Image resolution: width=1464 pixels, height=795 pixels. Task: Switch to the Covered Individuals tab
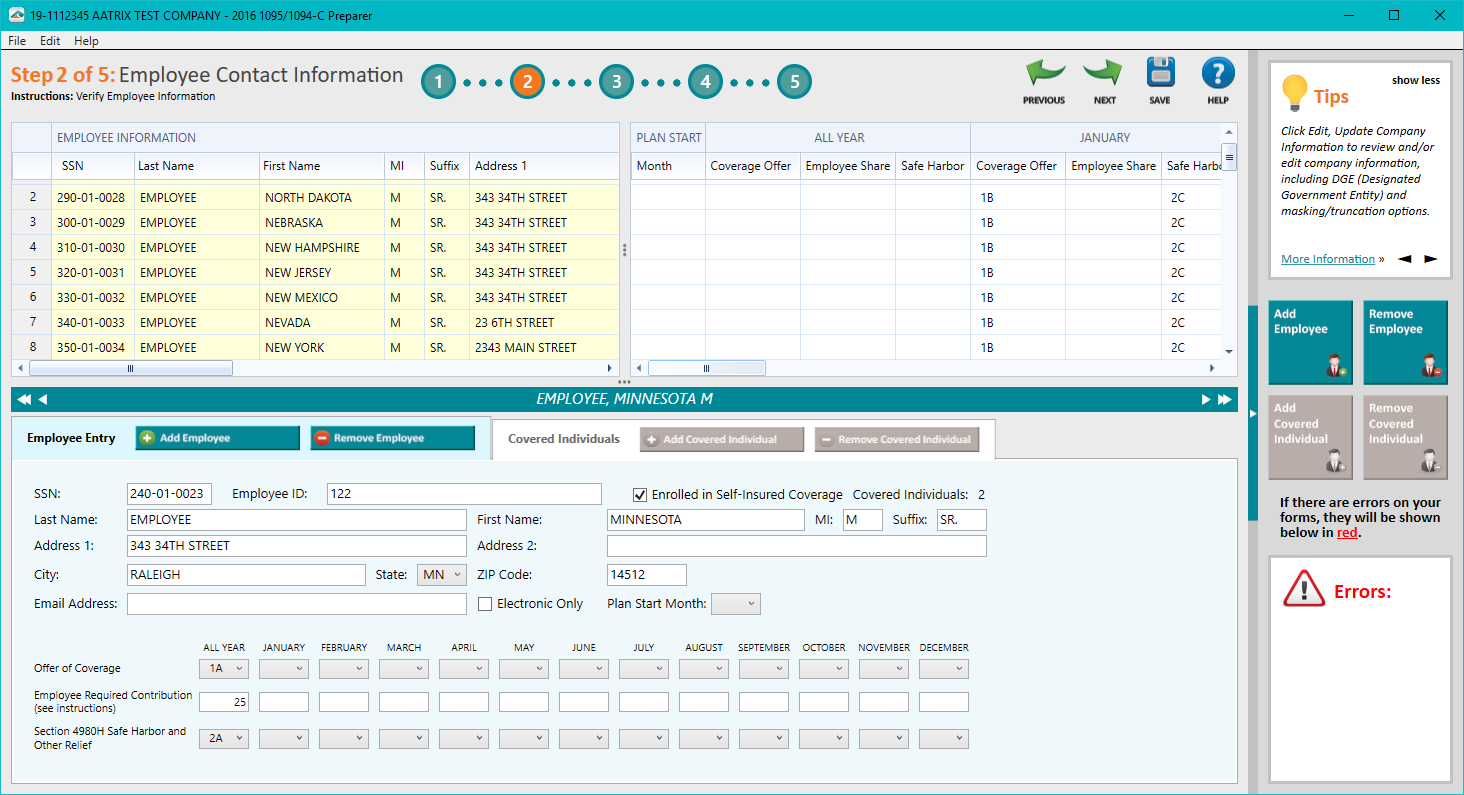point(564,438)
